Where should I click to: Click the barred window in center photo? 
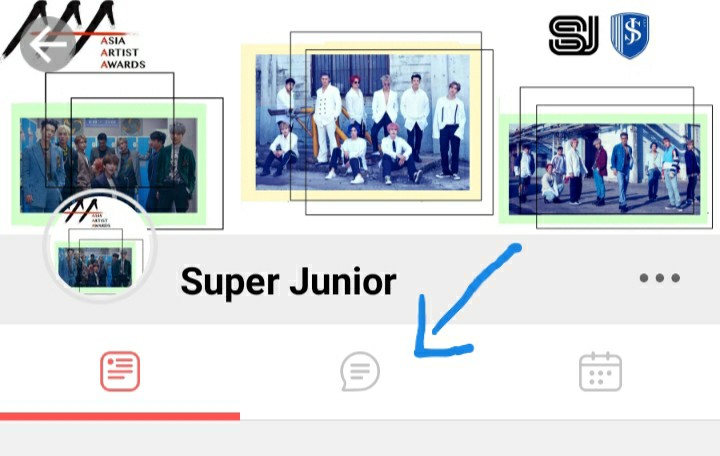tap(350, 72)
